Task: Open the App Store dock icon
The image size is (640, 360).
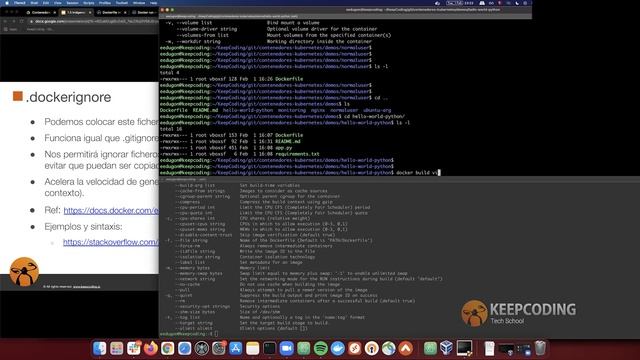Action: pos(236,348)
